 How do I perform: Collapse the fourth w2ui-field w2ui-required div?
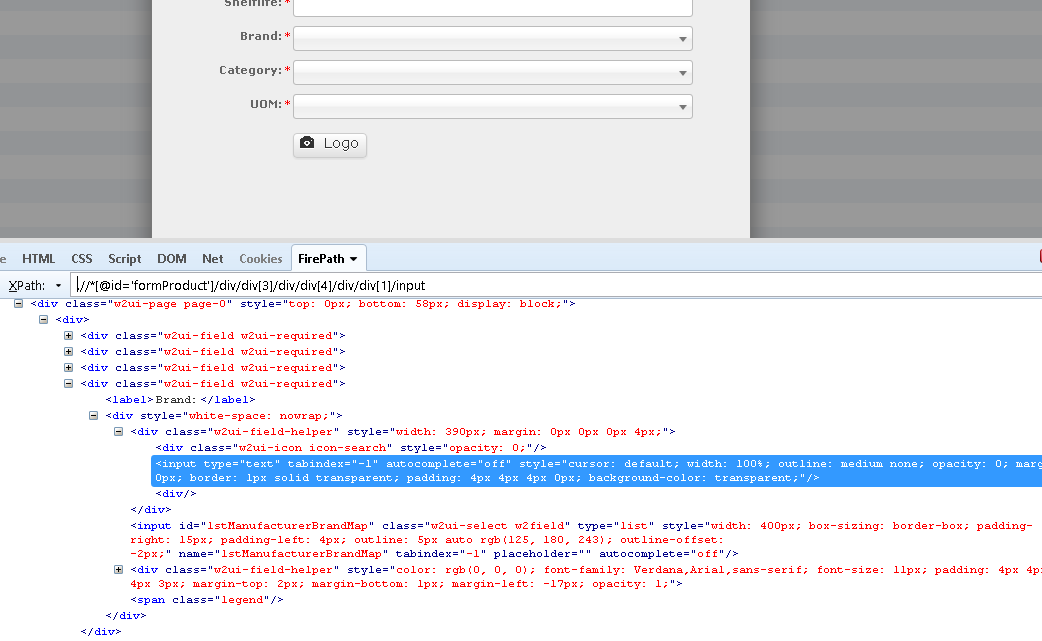coord(68,383)
